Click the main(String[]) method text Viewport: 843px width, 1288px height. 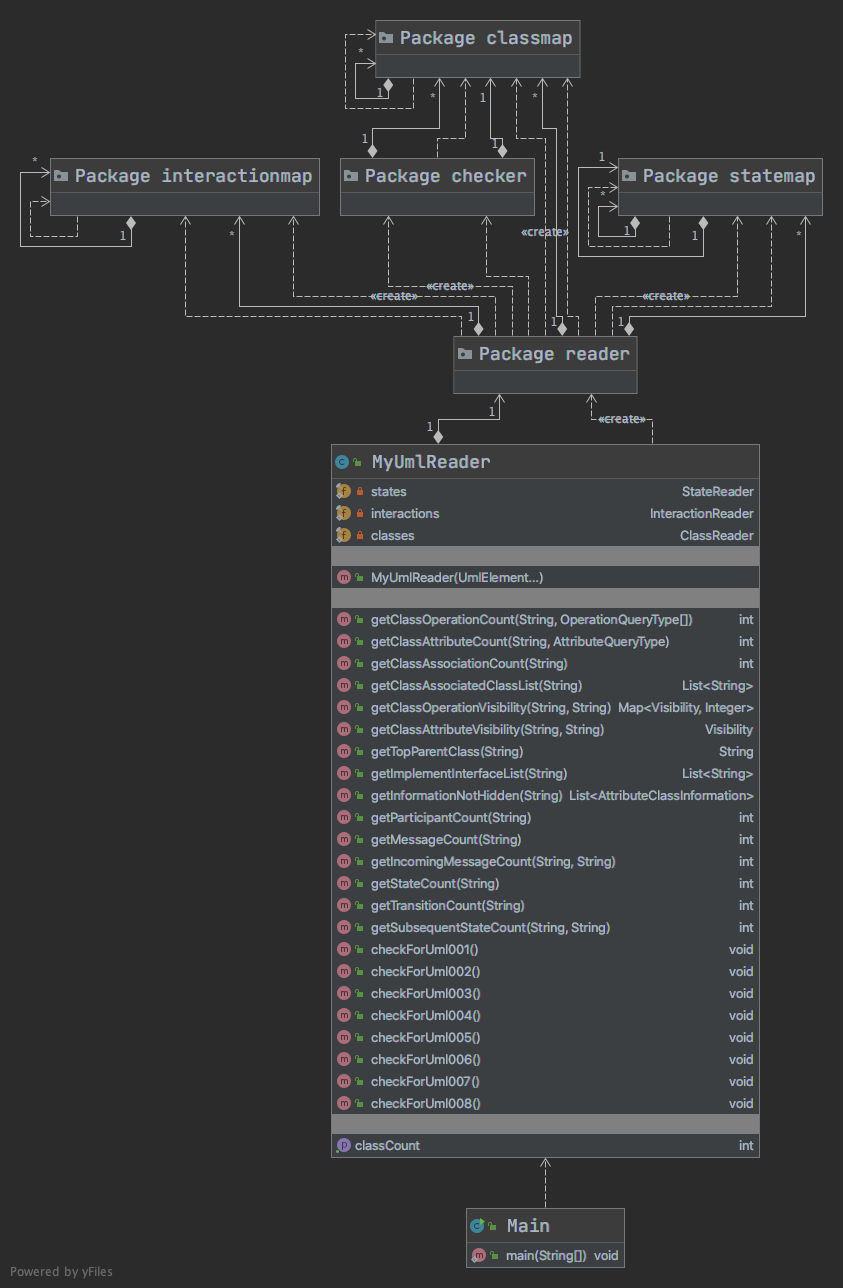(546, 1255)
